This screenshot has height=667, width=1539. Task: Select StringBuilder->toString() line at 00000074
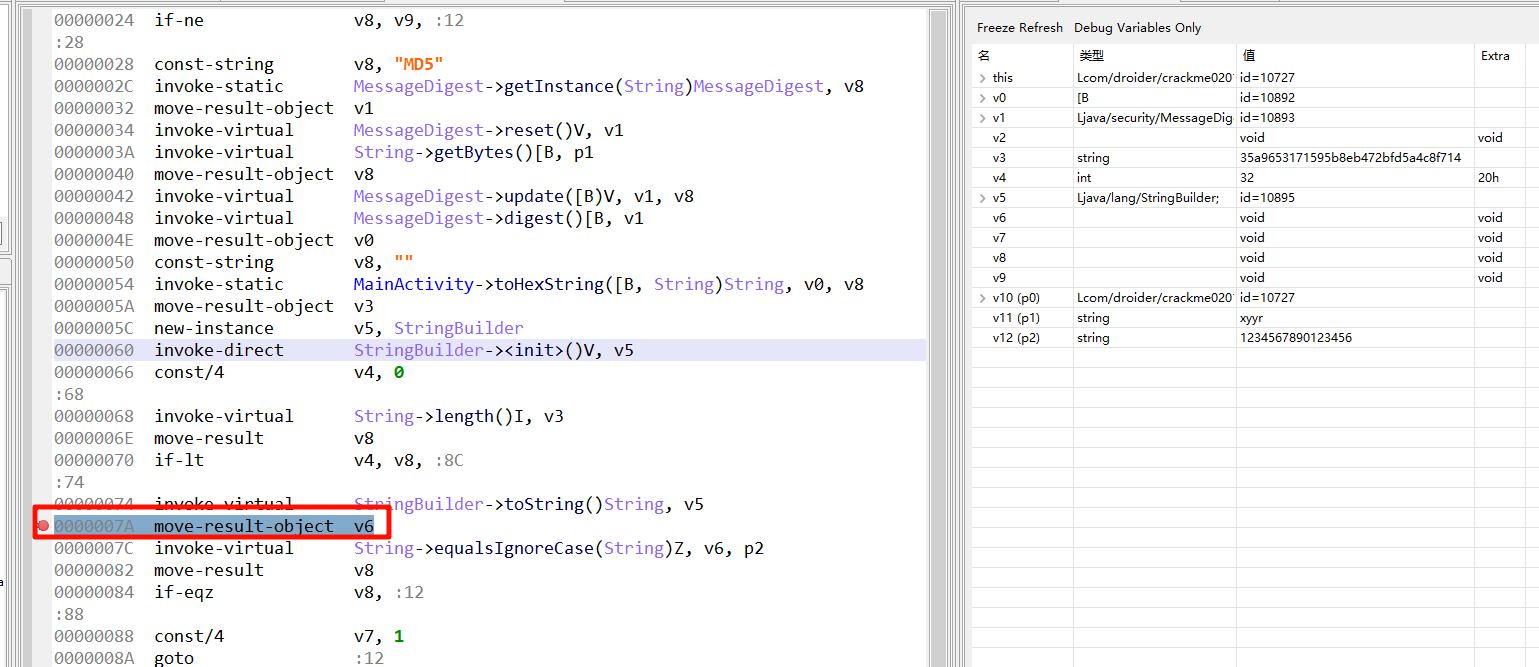(x=490, y=504)
